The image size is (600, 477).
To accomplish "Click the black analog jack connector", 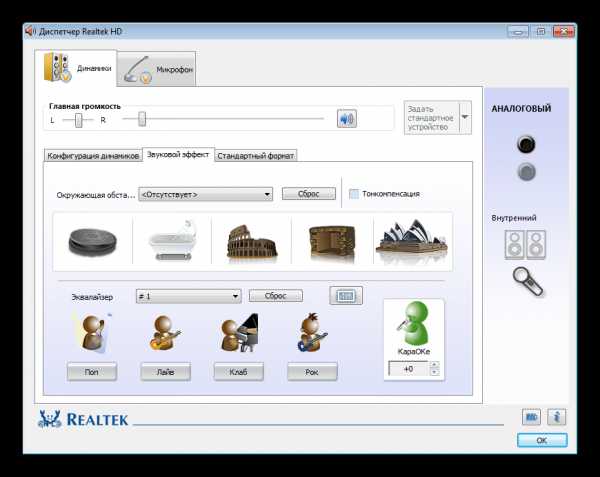I will (526, 144).
